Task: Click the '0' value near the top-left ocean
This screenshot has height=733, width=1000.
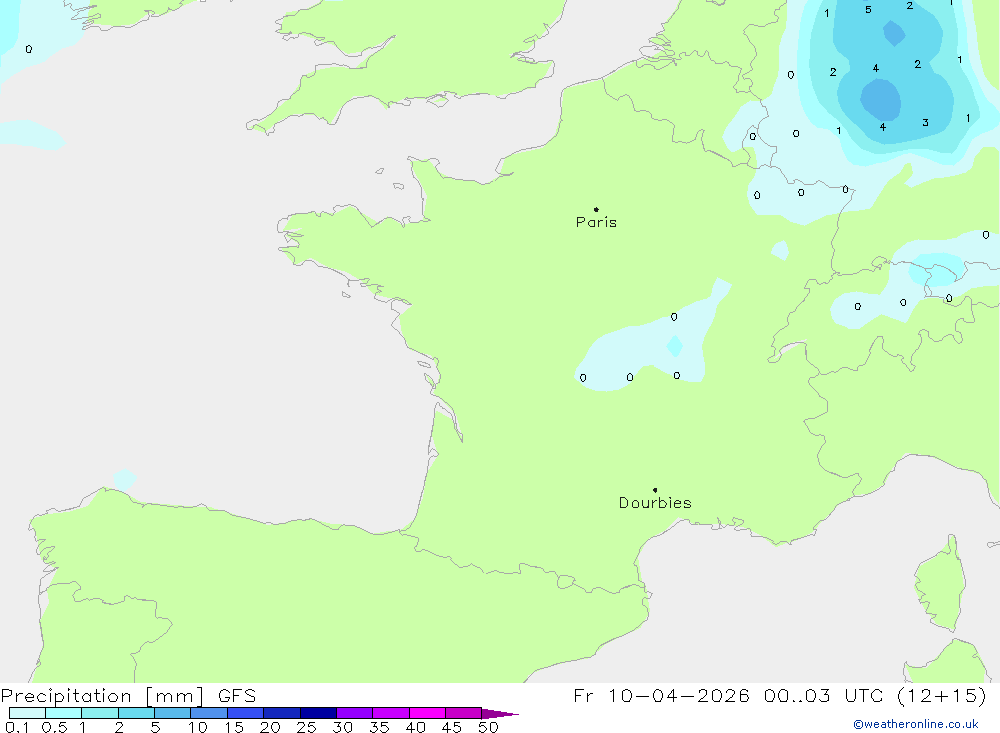Action: (29, 49)
